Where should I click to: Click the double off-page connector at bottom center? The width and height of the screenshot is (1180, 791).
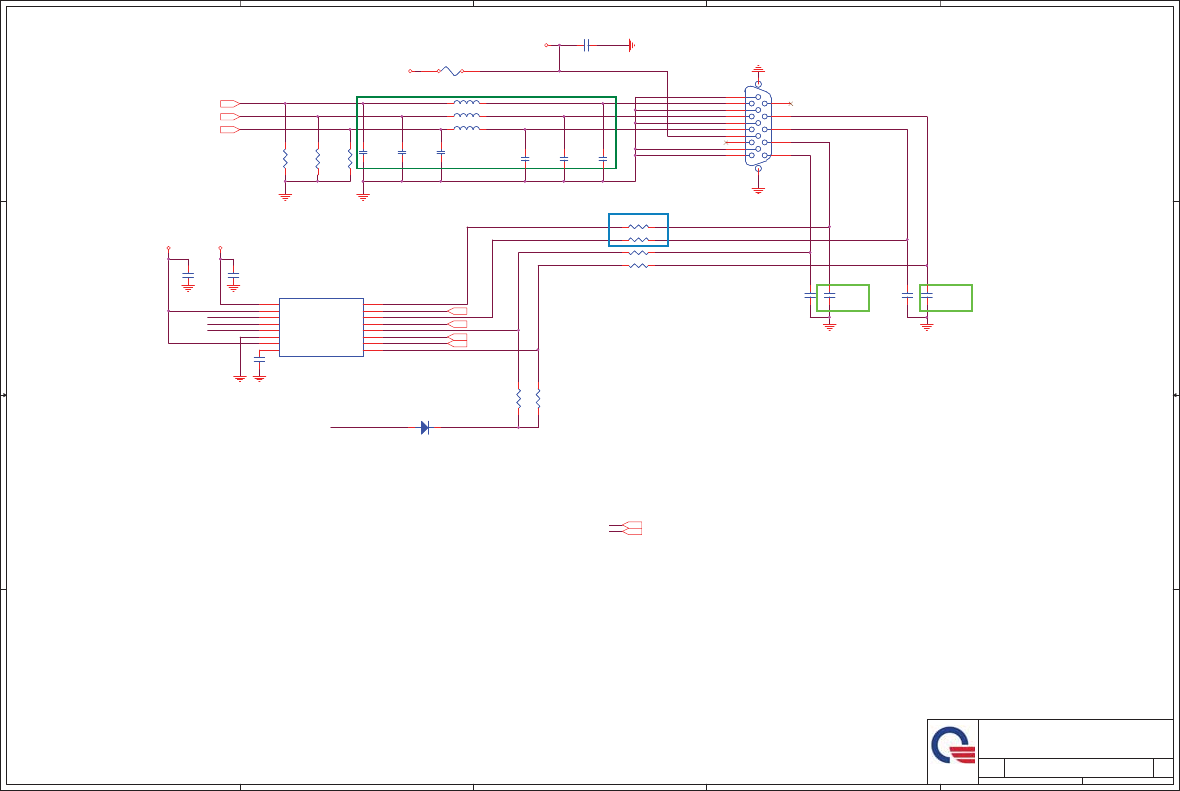631,528
